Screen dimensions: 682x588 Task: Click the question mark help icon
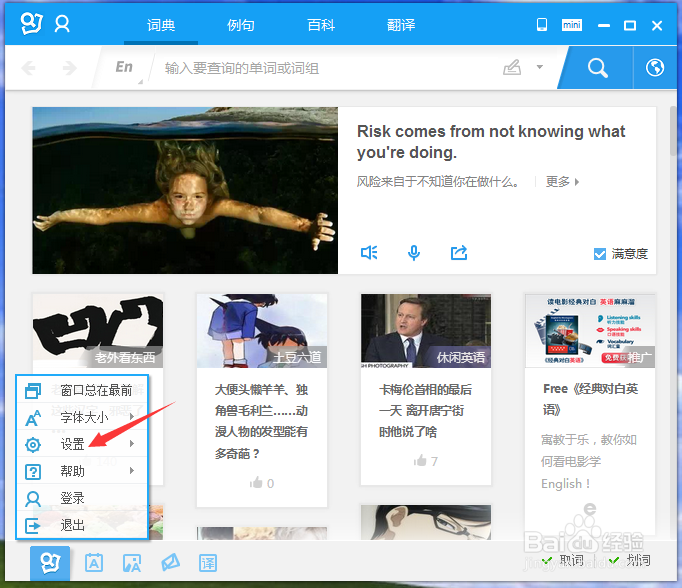tap(33, 472)
